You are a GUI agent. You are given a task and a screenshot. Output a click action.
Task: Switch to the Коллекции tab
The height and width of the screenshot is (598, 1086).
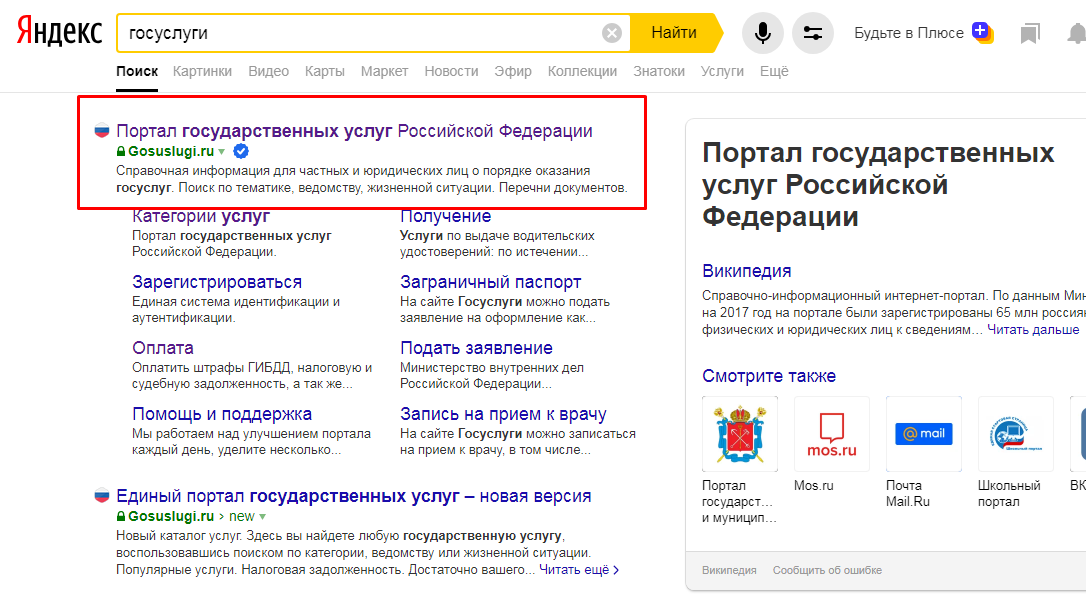point(582,71)
